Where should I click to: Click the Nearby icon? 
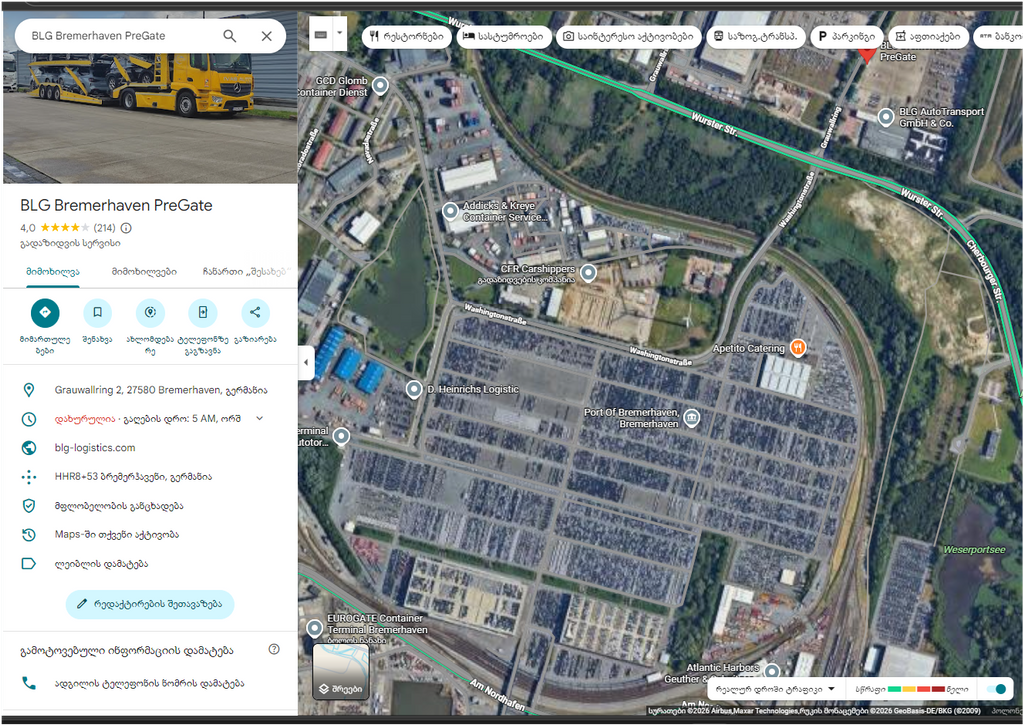pyautogui.click(x=150, y=313)
